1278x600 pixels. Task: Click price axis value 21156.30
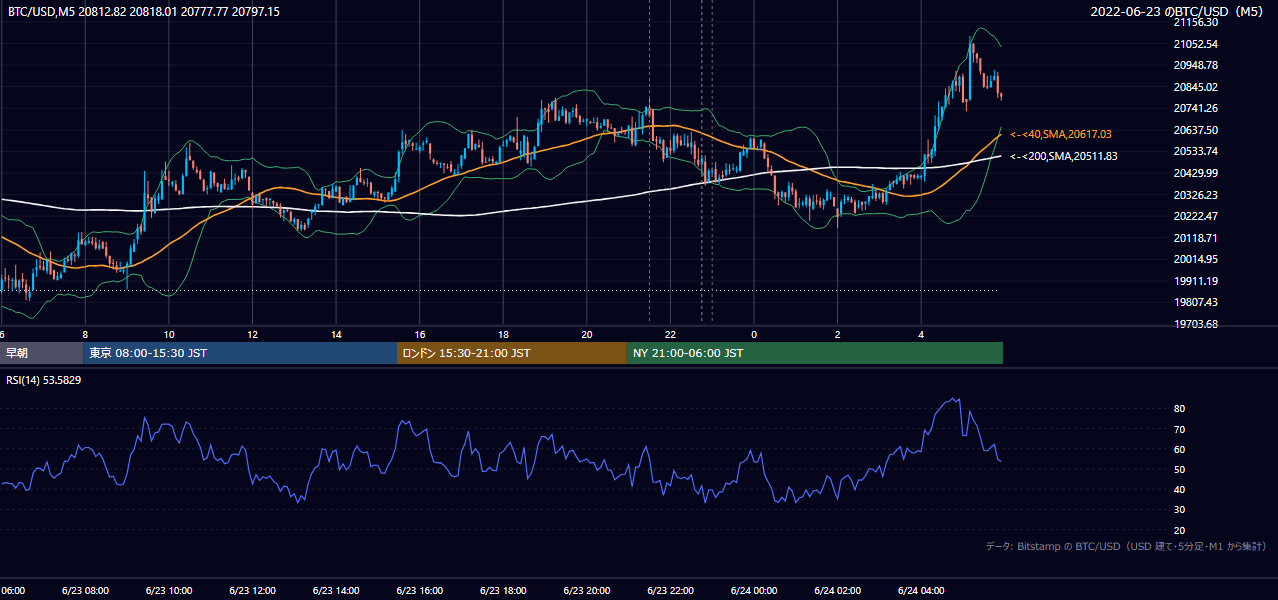[1195, 22]
